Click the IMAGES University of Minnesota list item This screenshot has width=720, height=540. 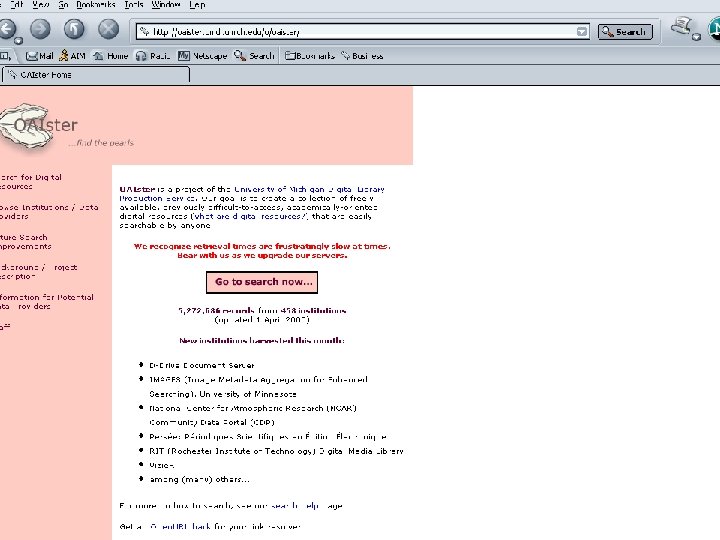coord(258,387)
